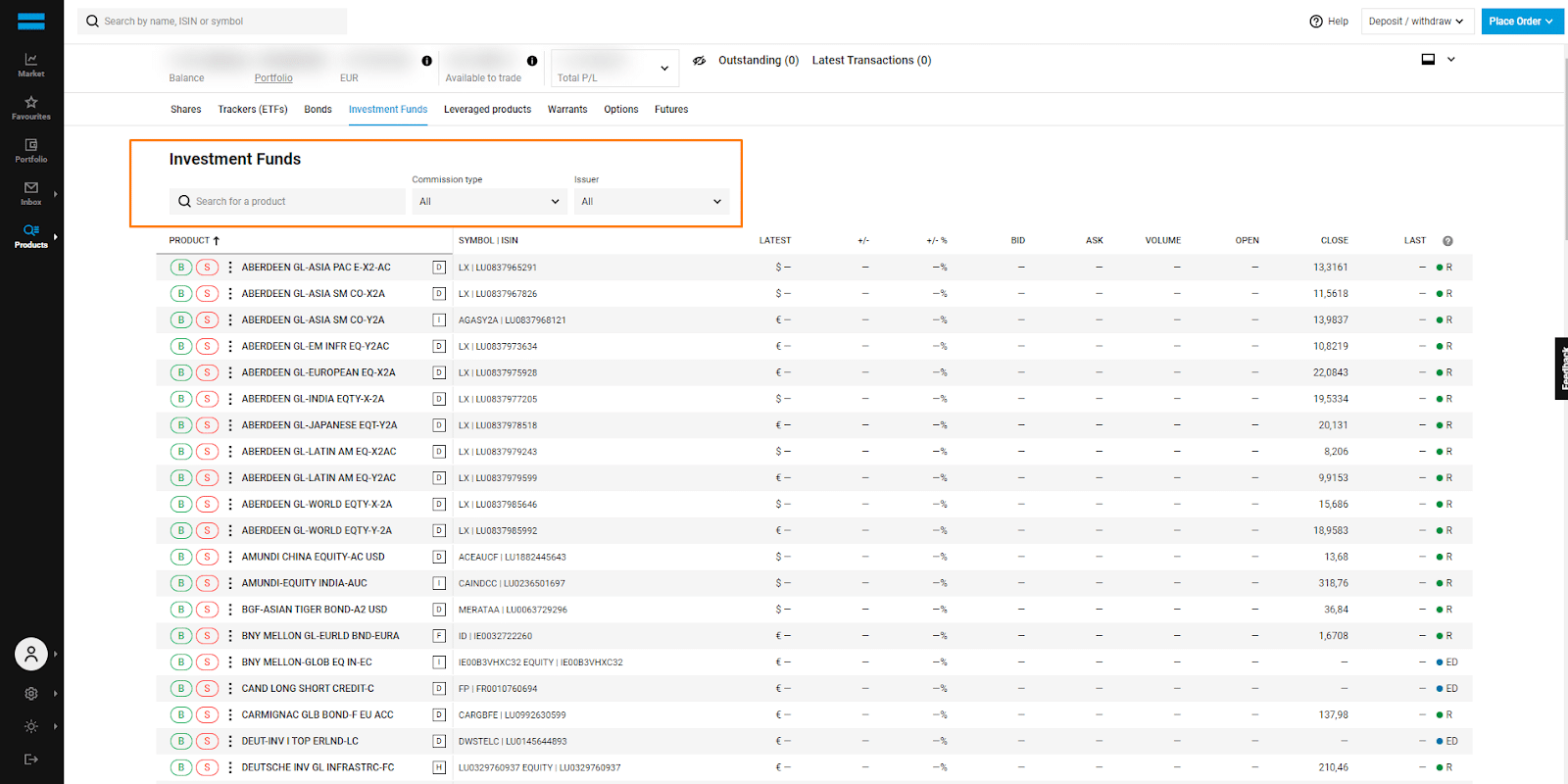Open DEUT-INV I TOP ERLND-LC product link
Image resolution: width=1568 pixels, height=784 pixels.
click(300, 741)
